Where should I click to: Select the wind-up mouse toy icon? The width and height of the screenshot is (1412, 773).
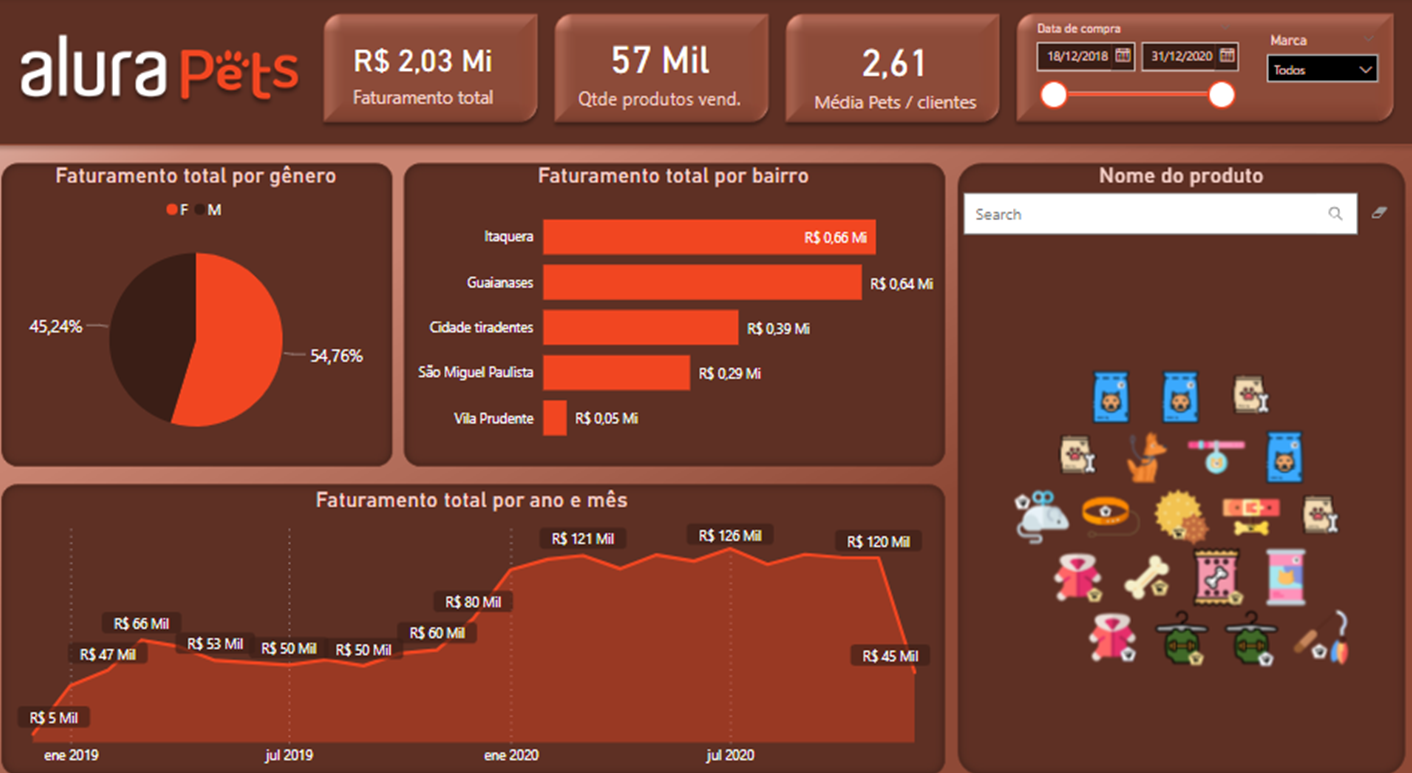[x=1041, y=516]
